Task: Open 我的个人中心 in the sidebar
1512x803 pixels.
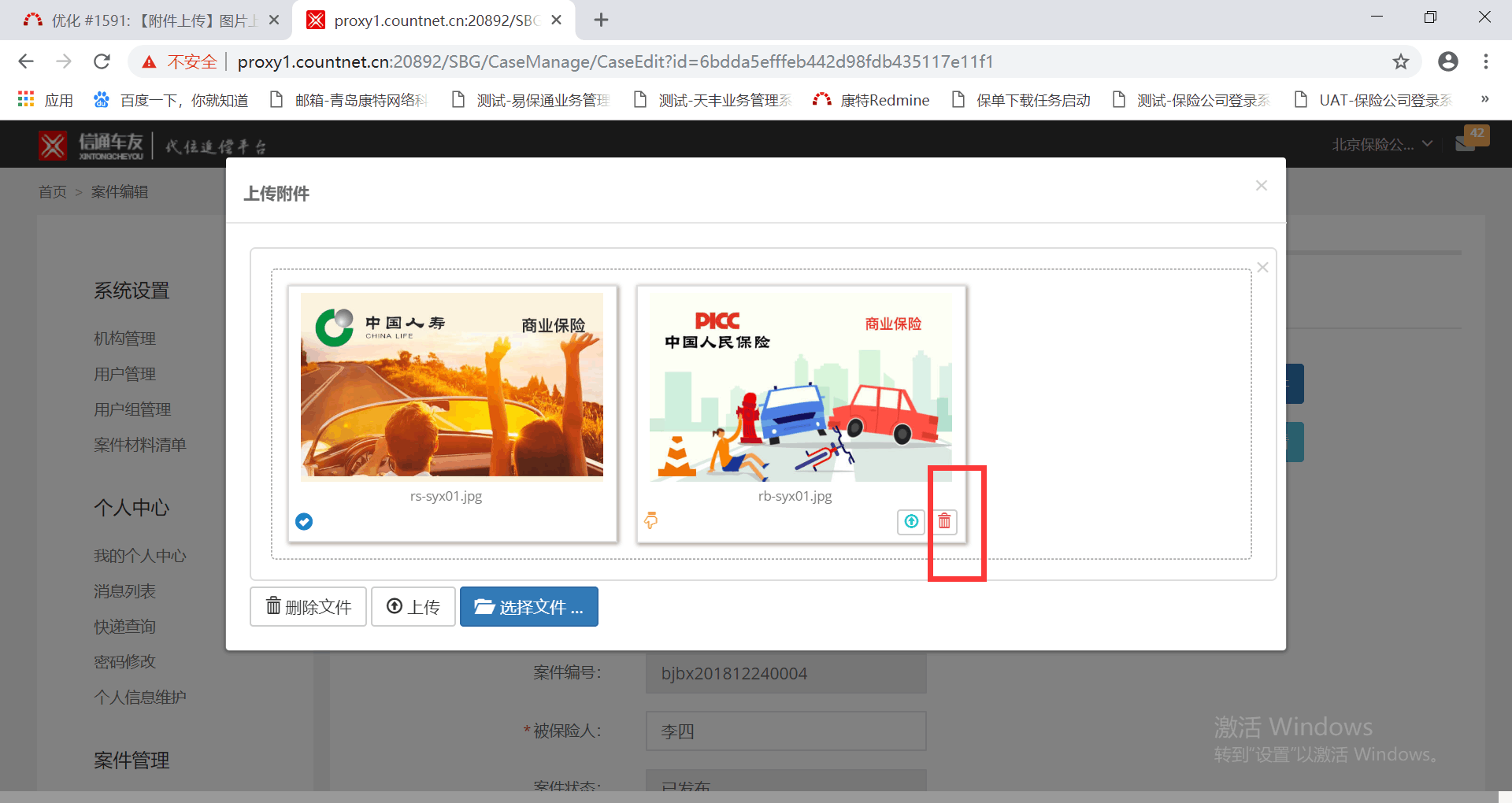Action: click(140, 556)
